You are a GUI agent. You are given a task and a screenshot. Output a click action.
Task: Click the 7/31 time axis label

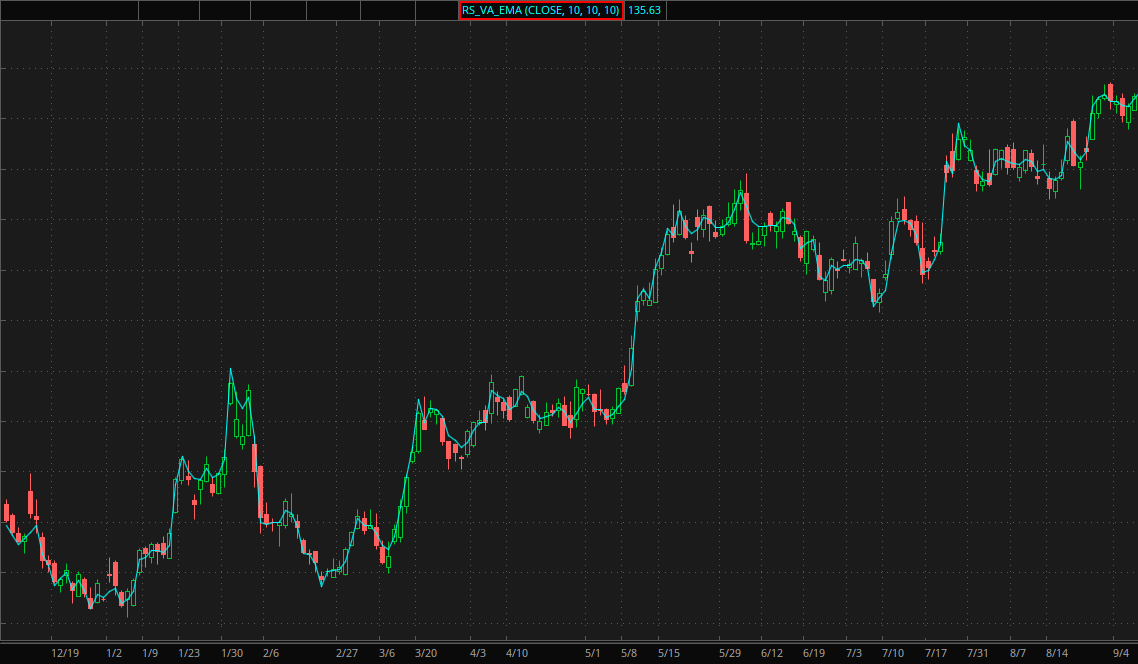[977, 653]
